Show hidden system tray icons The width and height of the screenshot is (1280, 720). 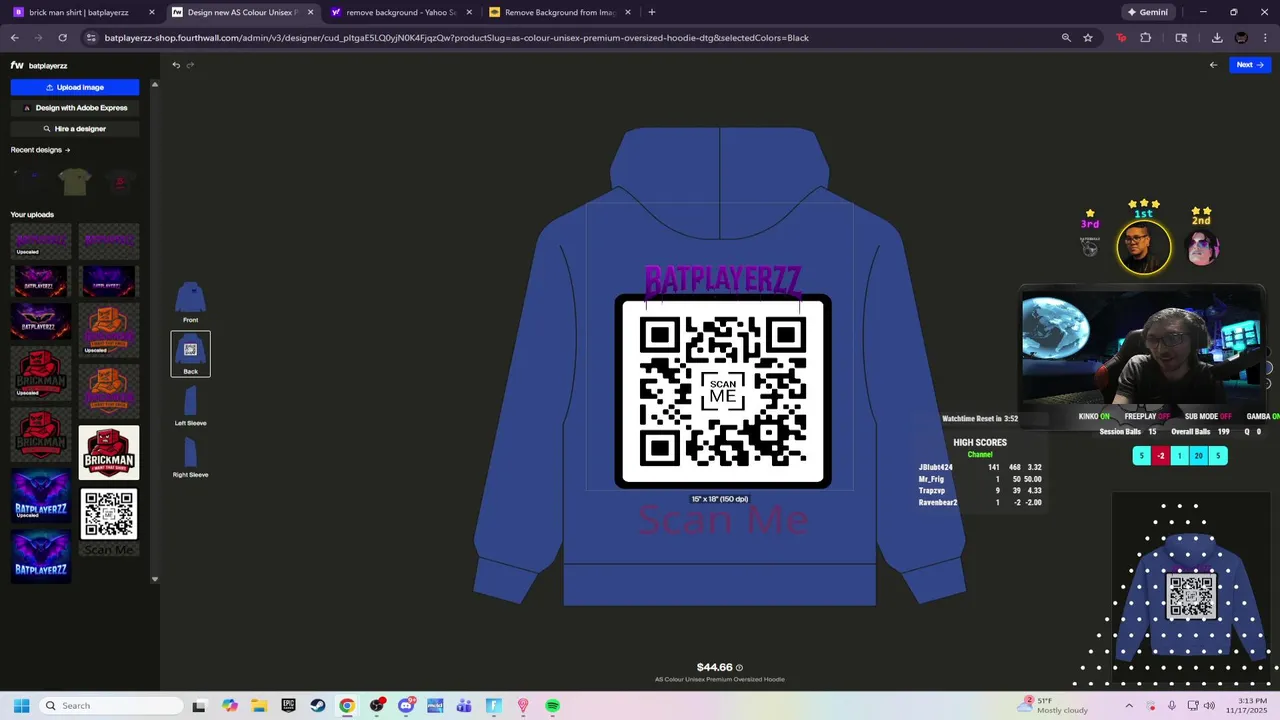[x=1129, y=706]
